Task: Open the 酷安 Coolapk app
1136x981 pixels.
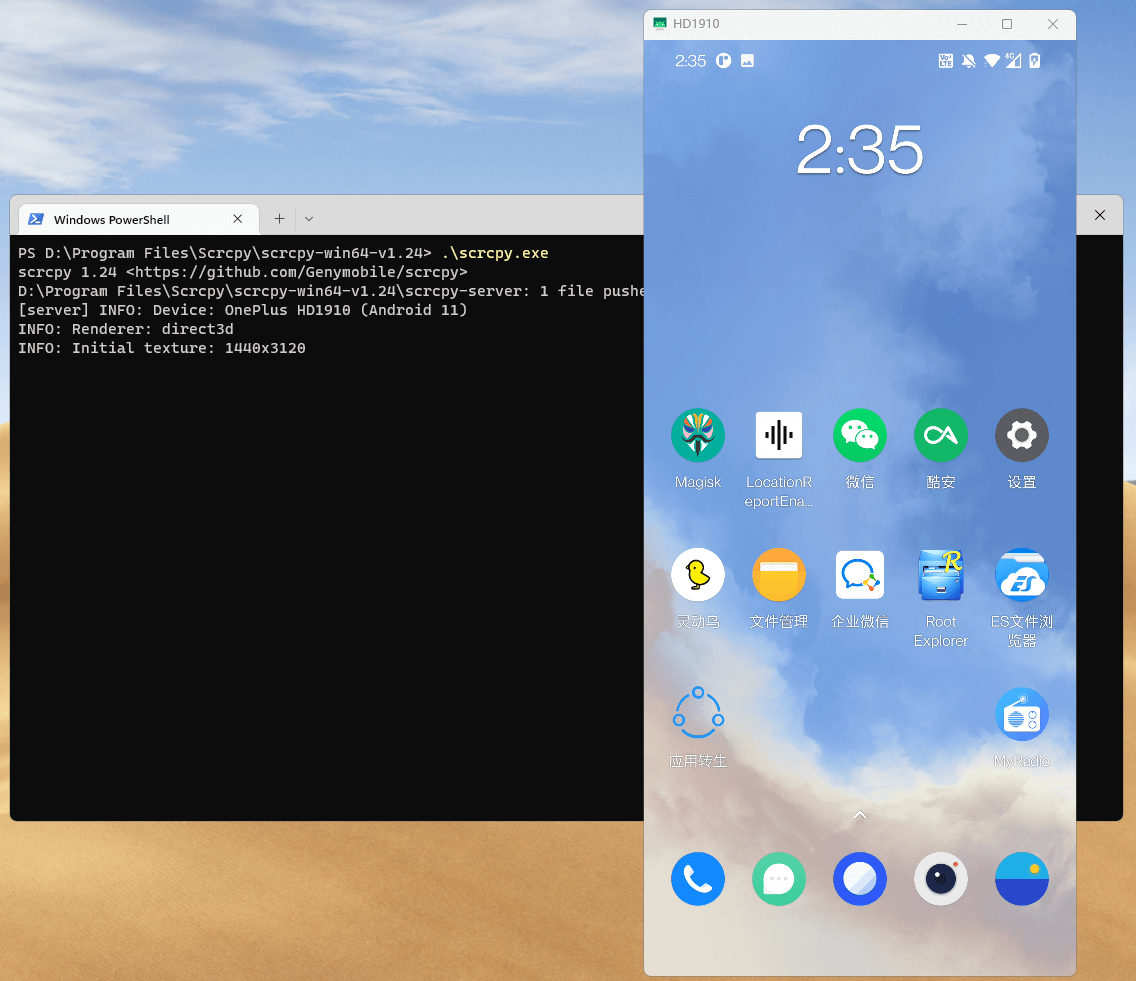Action: click(940, 436)
